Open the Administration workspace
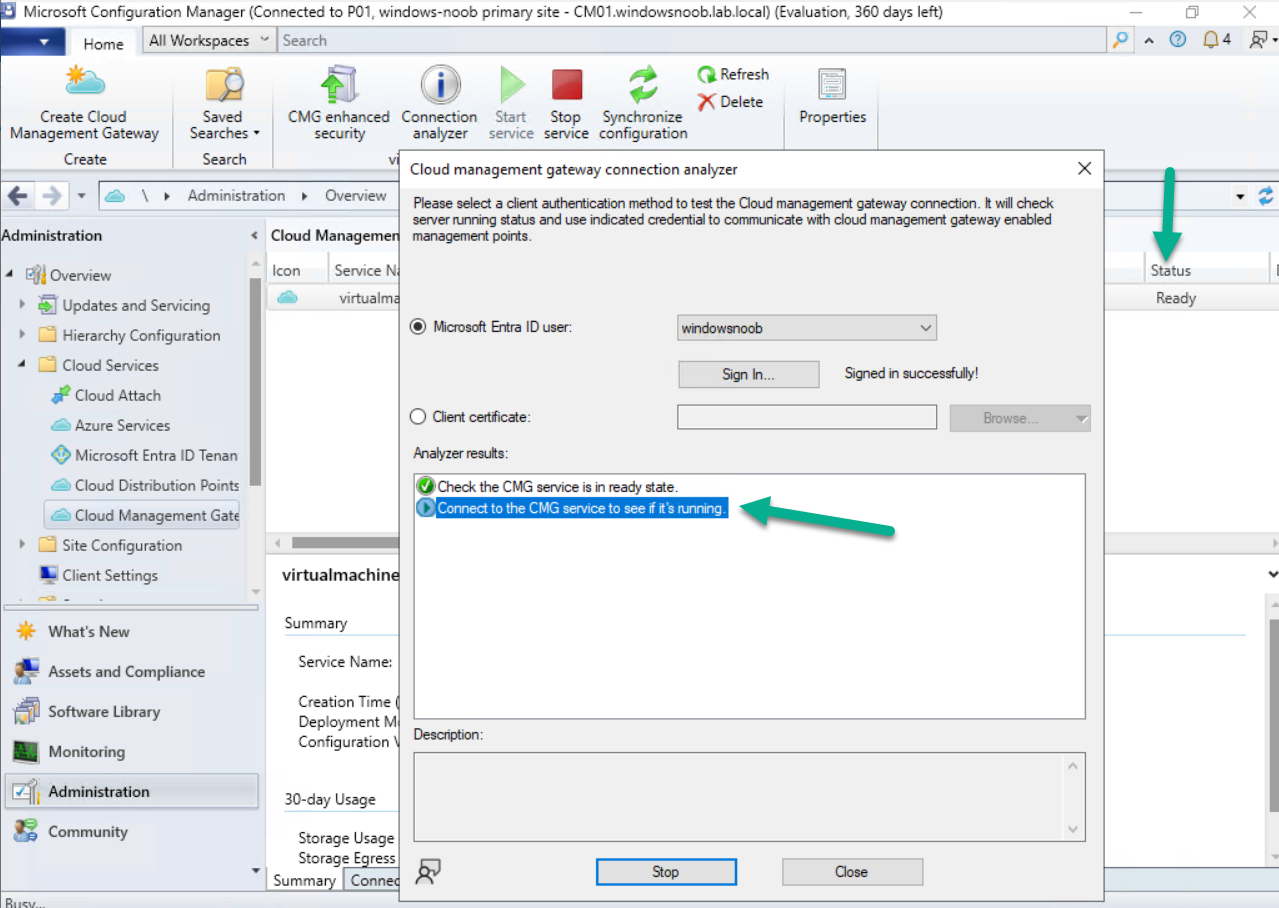The height and width of the screenshot is (908, 1279). click(x=131, y=791)
